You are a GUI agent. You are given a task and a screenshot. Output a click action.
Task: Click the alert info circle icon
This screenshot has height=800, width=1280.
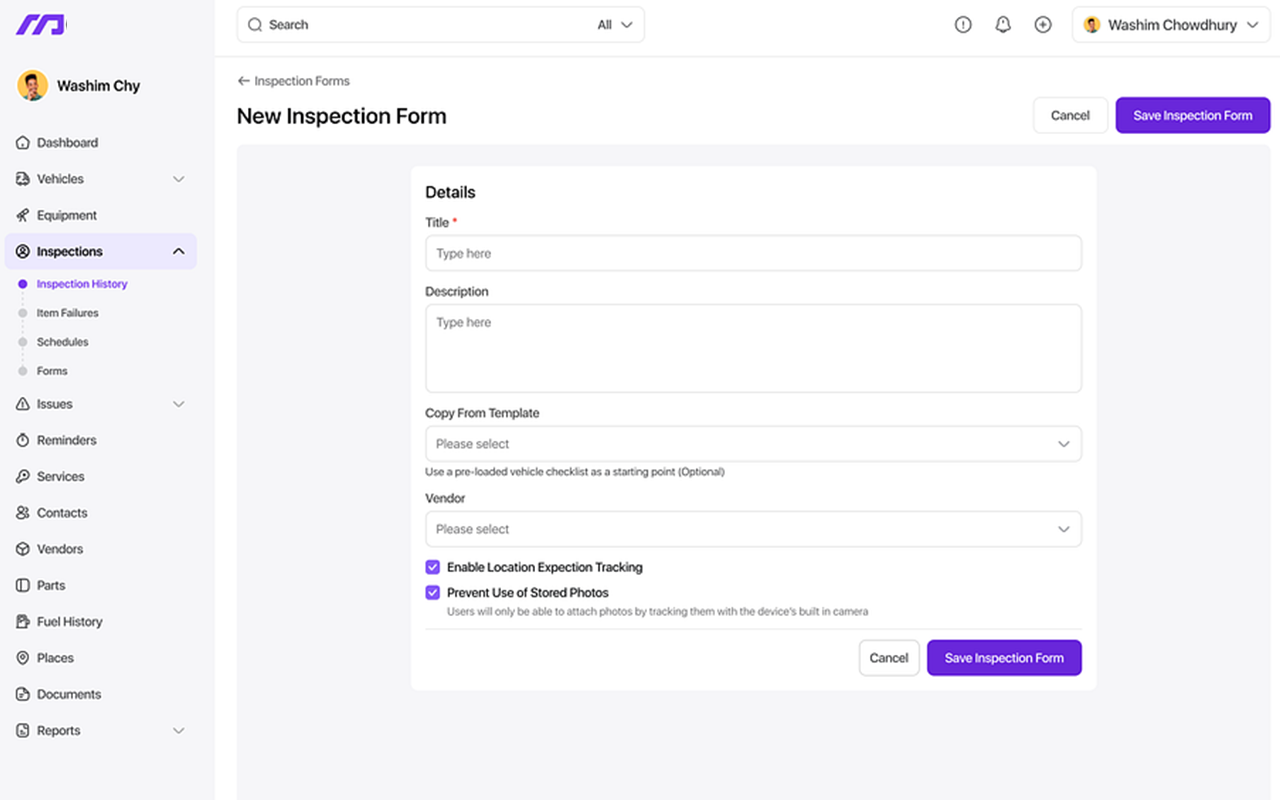pos(963,25)
